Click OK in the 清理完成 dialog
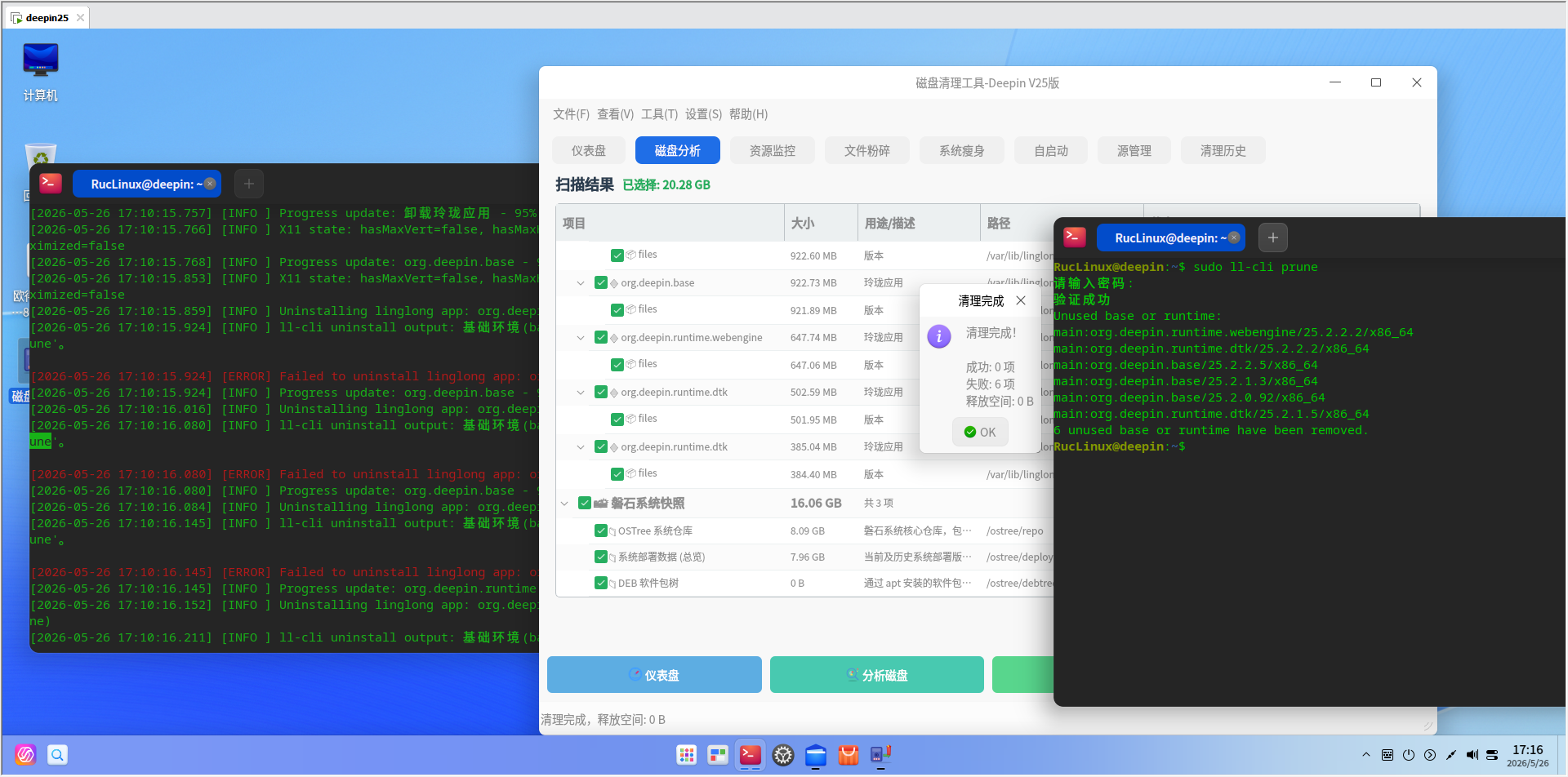This screenshot has width=1568, height=777. pyautogui.click(x=980, y=433)
